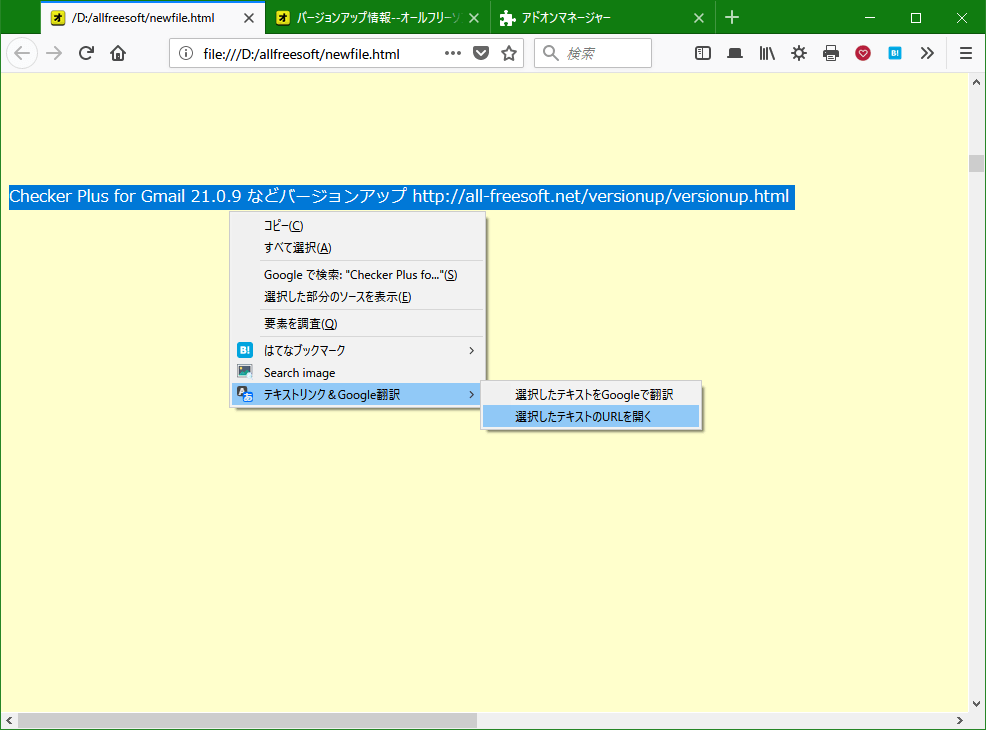Click vertical scrollbar up arrow
Viewport: 986px width, 730px height.
pos(977,82)
